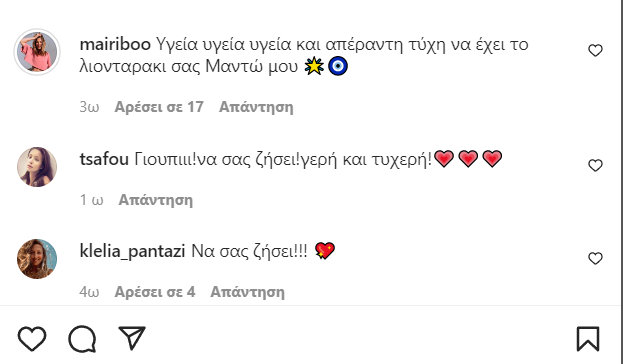
Task: Visit the mairiboo username link
Action: 115,44
